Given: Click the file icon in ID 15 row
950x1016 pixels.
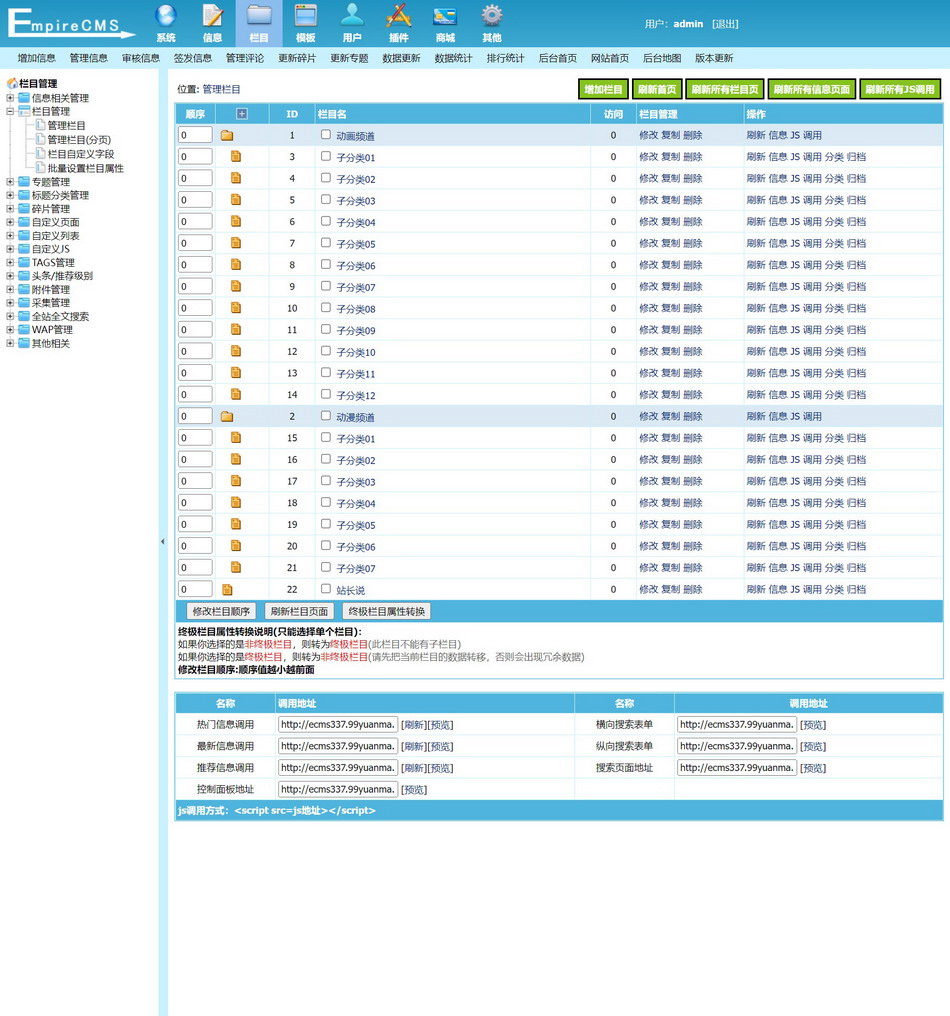Looking at the screenshot, I should click(x=236, y=438).
